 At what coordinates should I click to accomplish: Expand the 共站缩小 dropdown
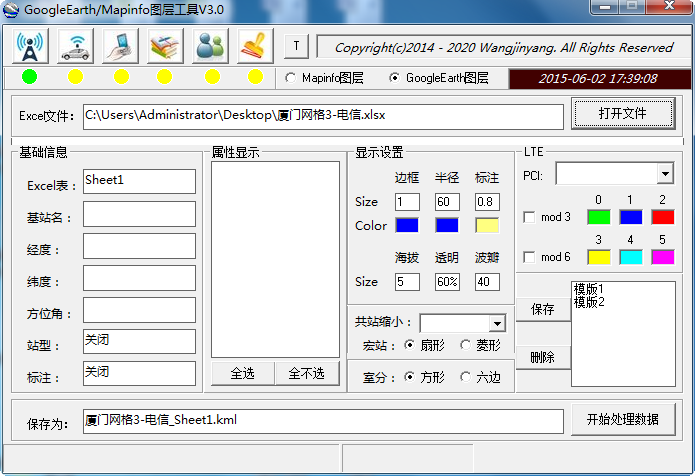(x=497, y=324)
